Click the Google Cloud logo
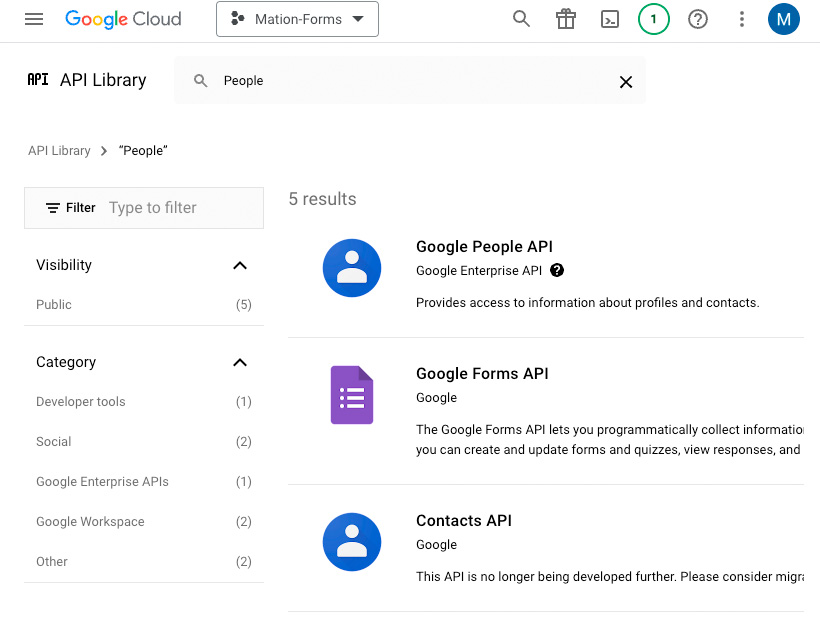 [123, 19]
